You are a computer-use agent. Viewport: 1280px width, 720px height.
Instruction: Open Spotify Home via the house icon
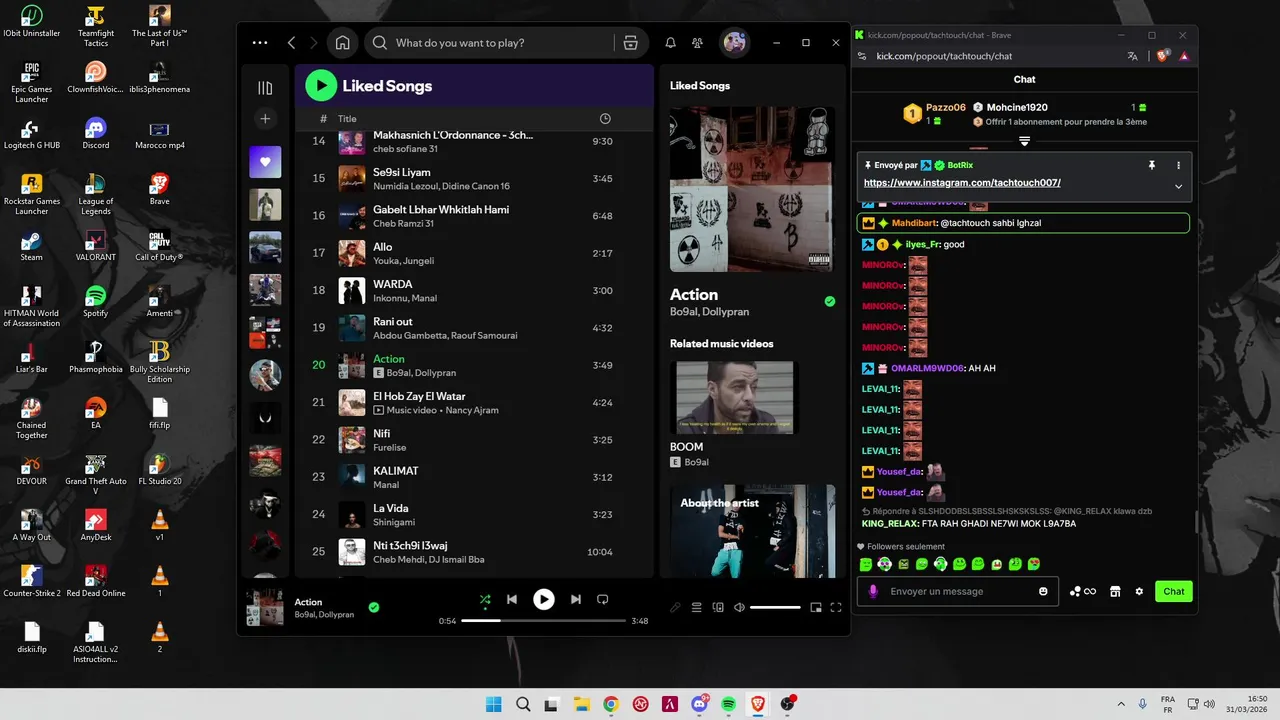pos(342,43)
